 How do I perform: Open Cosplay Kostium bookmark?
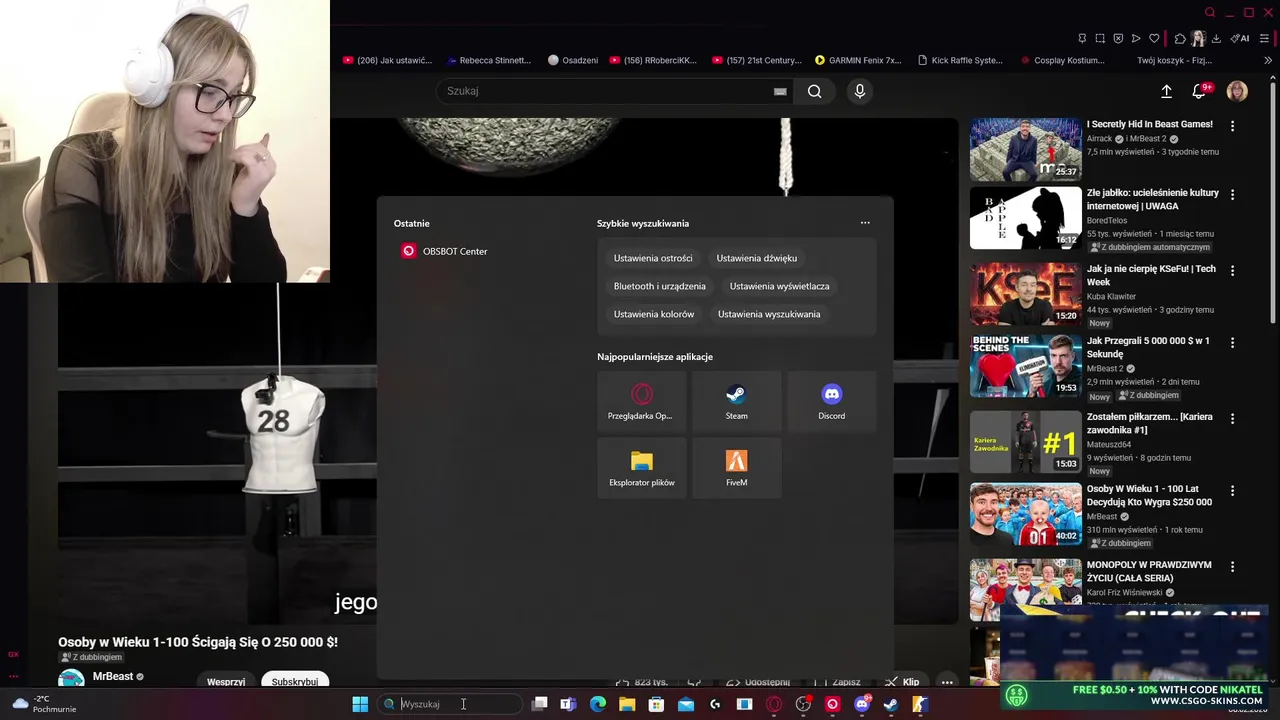coord(1063,60)
